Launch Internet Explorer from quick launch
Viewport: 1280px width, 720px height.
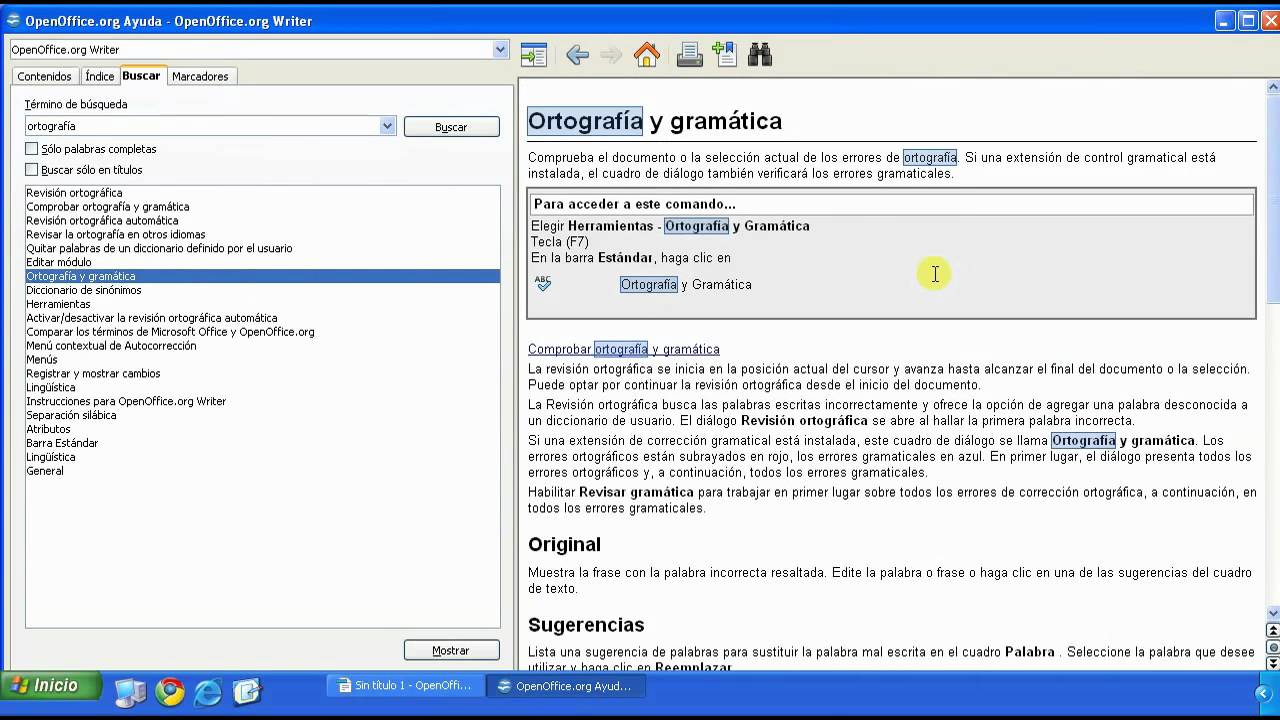pos(208,691)
